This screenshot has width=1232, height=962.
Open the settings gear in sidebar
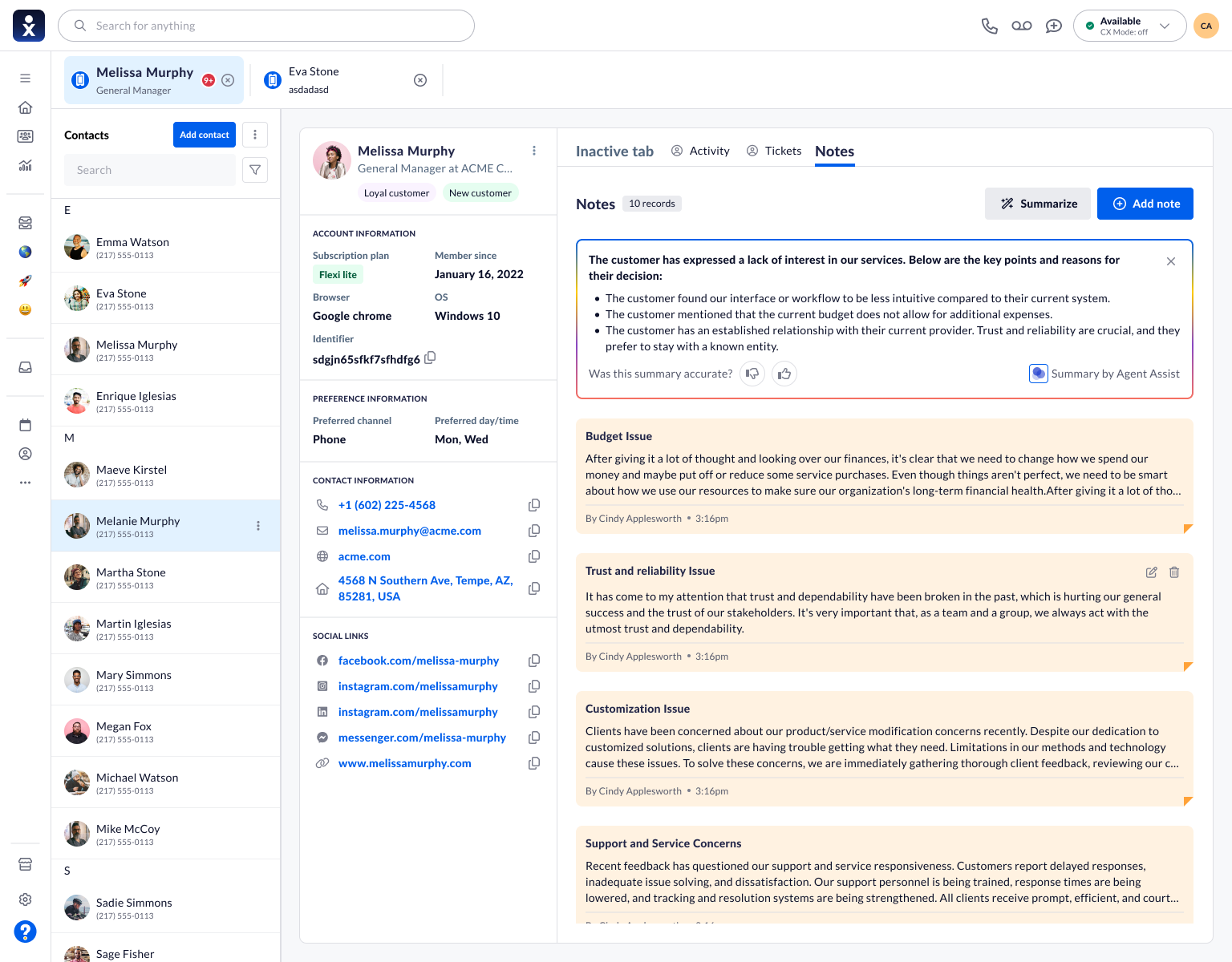[26, 899]
